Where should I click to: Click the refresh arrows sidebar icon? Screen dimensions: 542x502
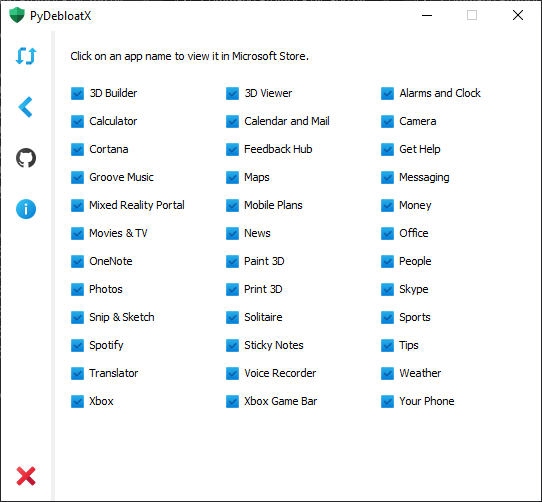point(26,56)
